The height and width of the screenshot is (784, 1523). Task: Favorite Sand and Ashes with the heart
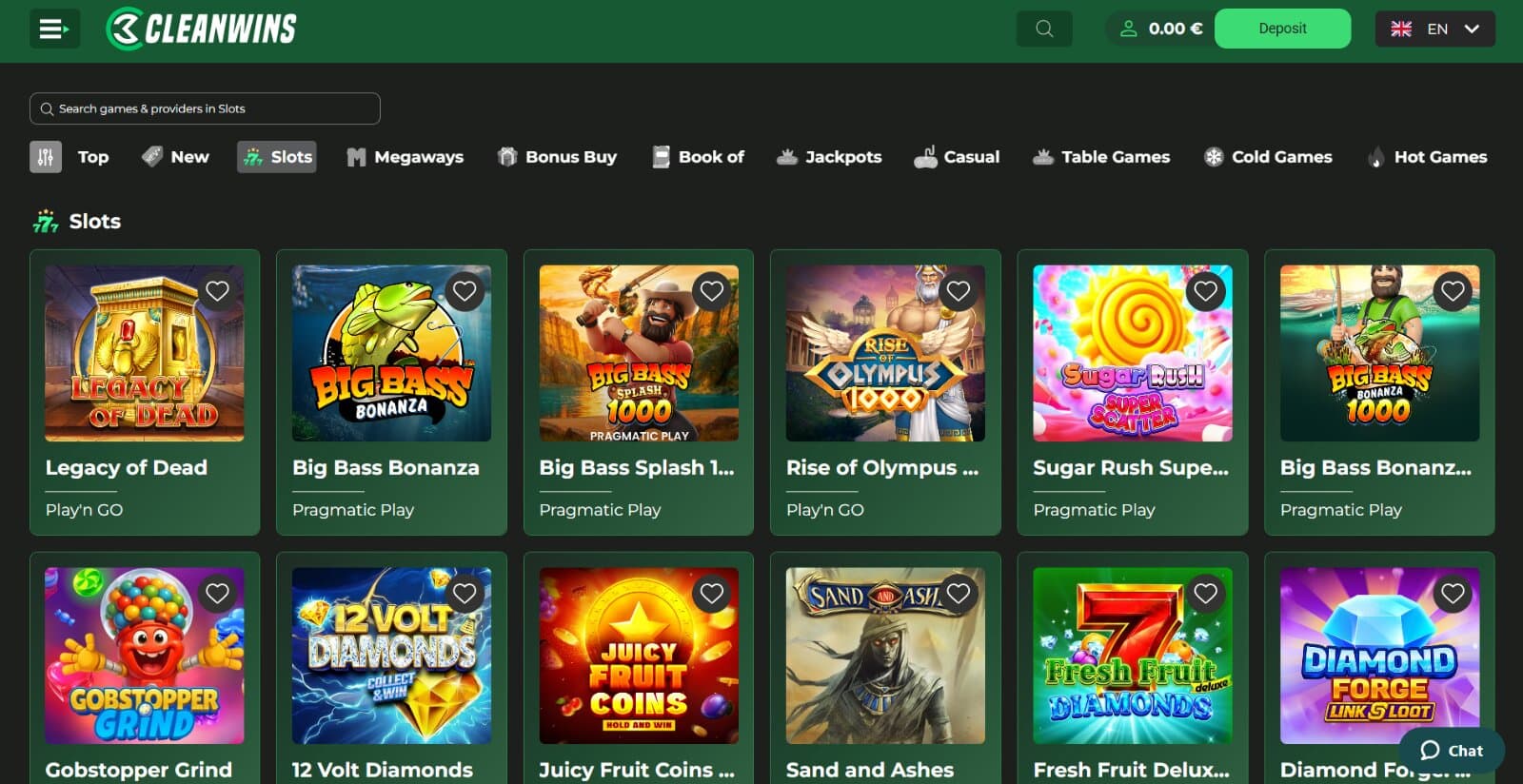pyautogui.click(x=959, y=594)
